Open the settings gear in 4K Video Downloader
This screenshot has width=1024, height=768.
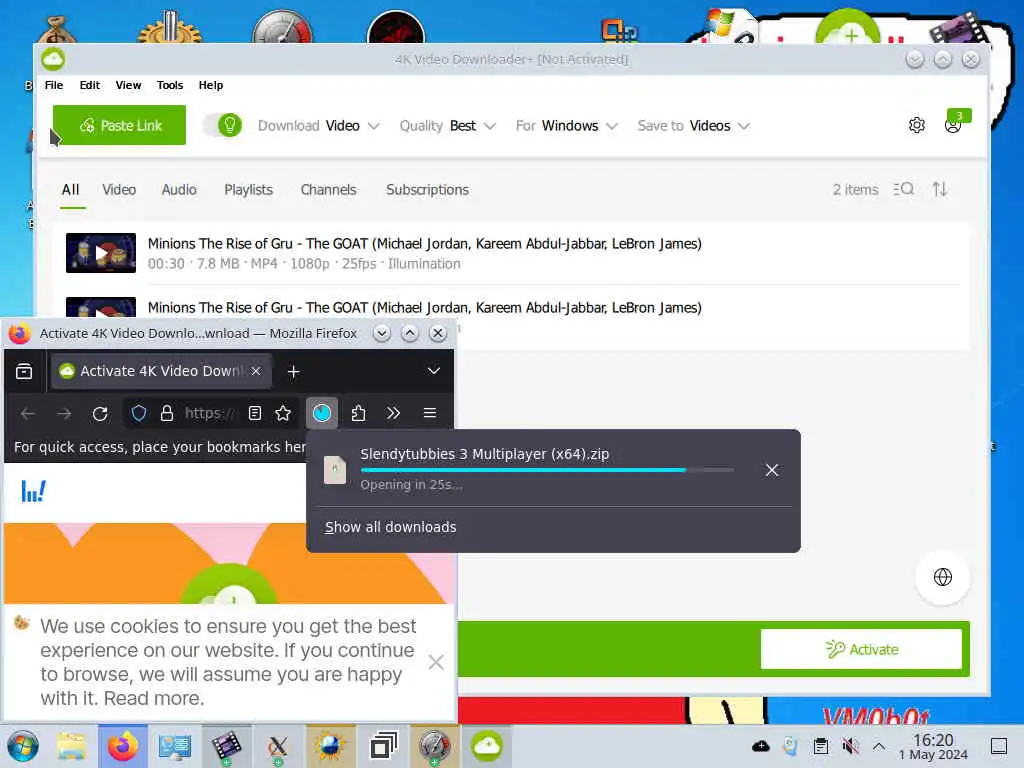click(917, 125)
